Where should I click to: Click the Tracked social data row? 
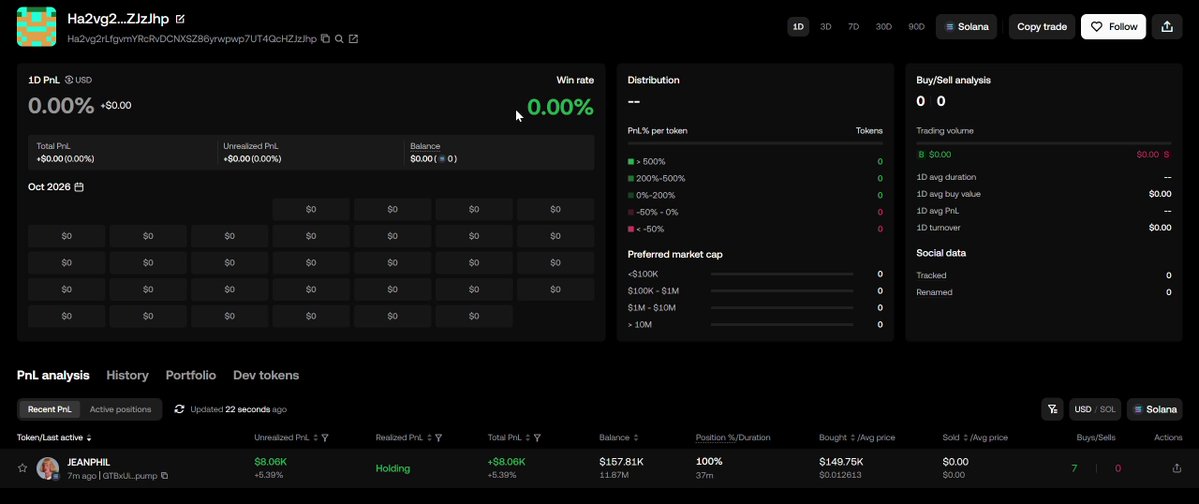tap(1044, 275)
